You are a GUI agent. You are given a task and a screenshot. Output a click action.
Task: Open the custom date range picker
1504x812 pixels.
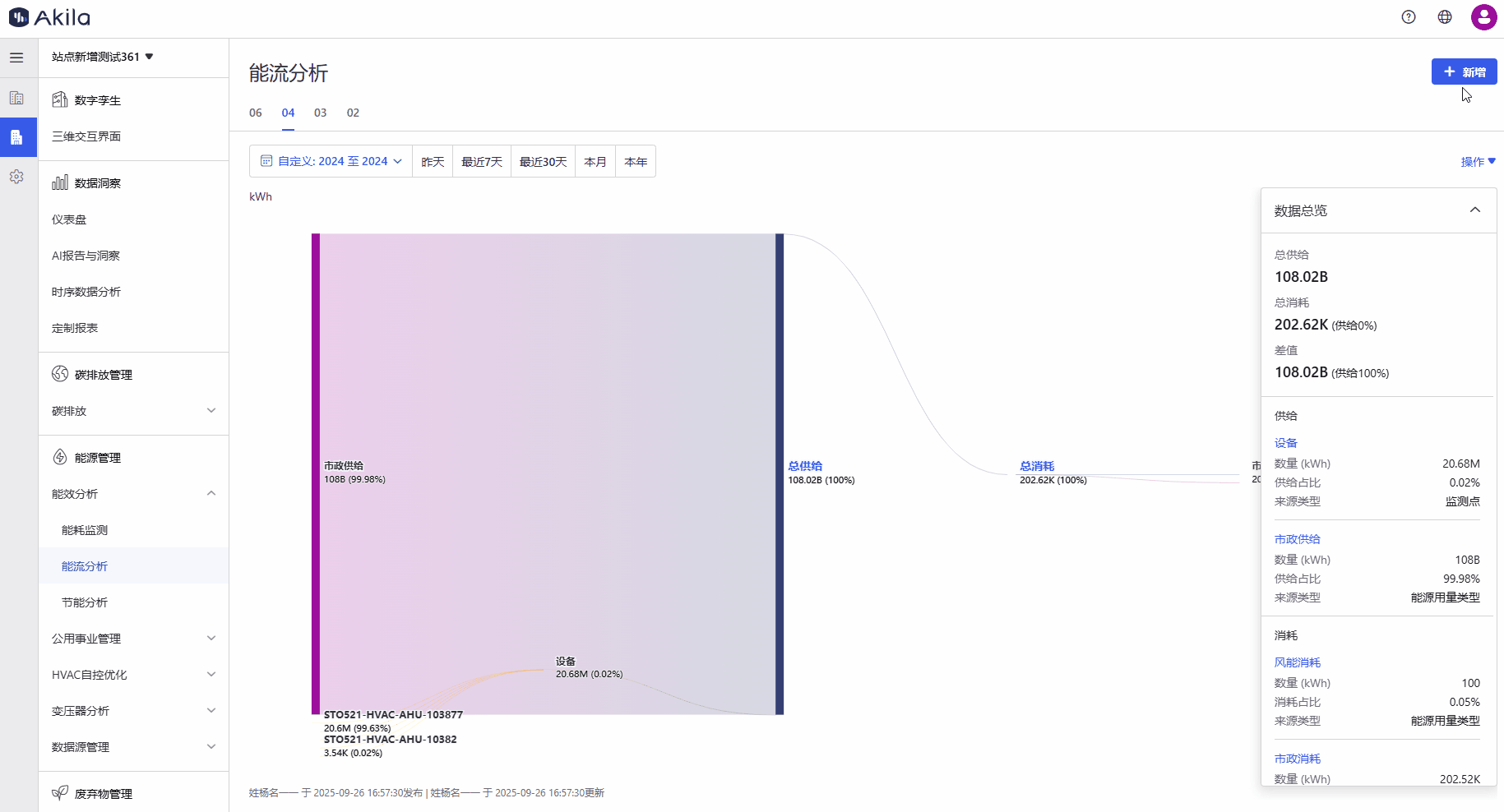click(x=331, y=161)
